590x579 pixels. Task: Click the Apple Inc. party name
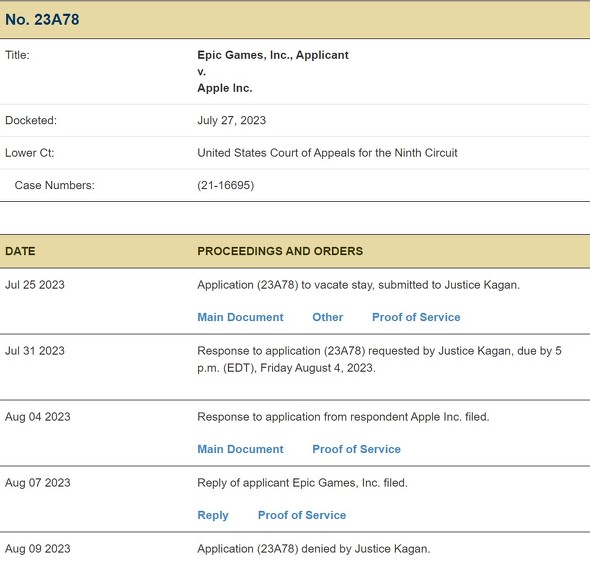point(225,88)
